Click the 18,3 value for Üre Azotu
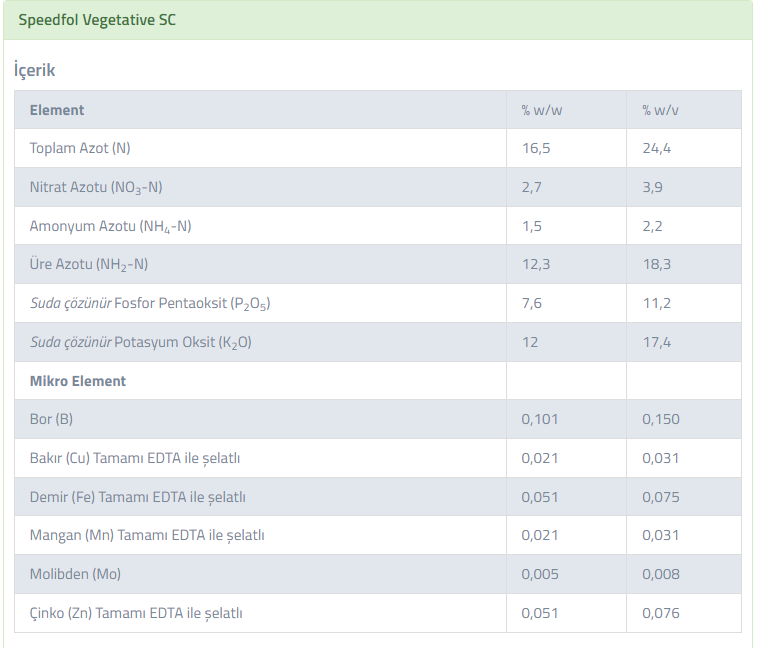The height and width of the screenshot is (648, 758). tap(656, 264)
